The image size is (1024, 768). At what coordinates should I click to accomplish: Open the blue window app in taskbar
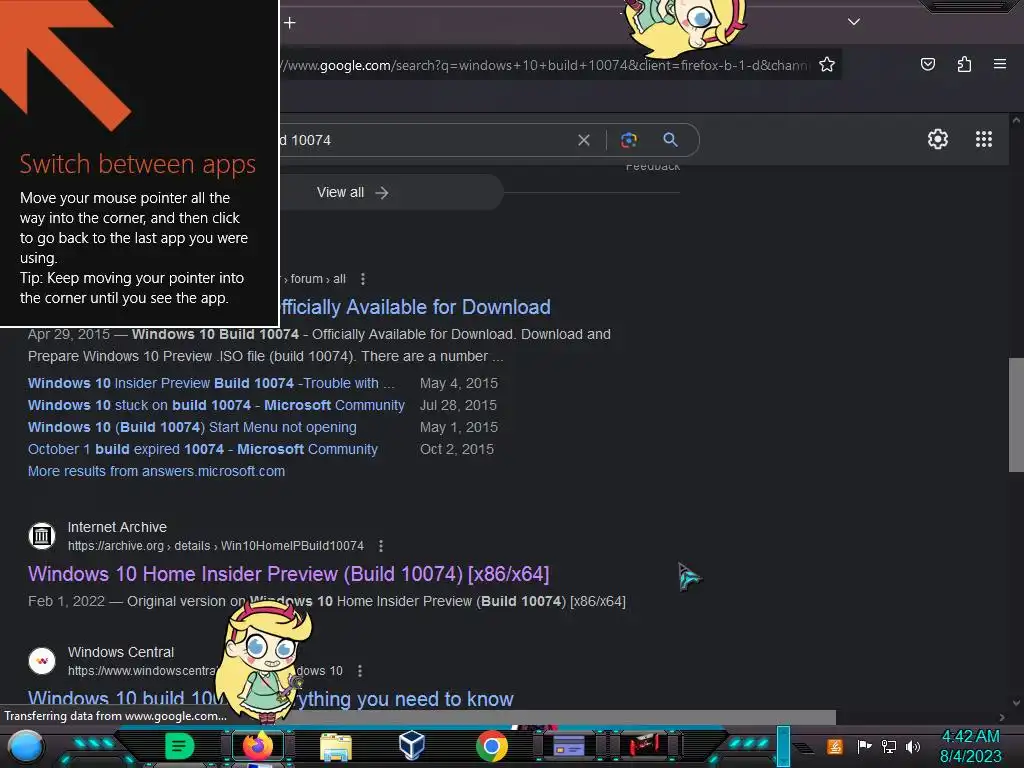click(x=569, y=746)
